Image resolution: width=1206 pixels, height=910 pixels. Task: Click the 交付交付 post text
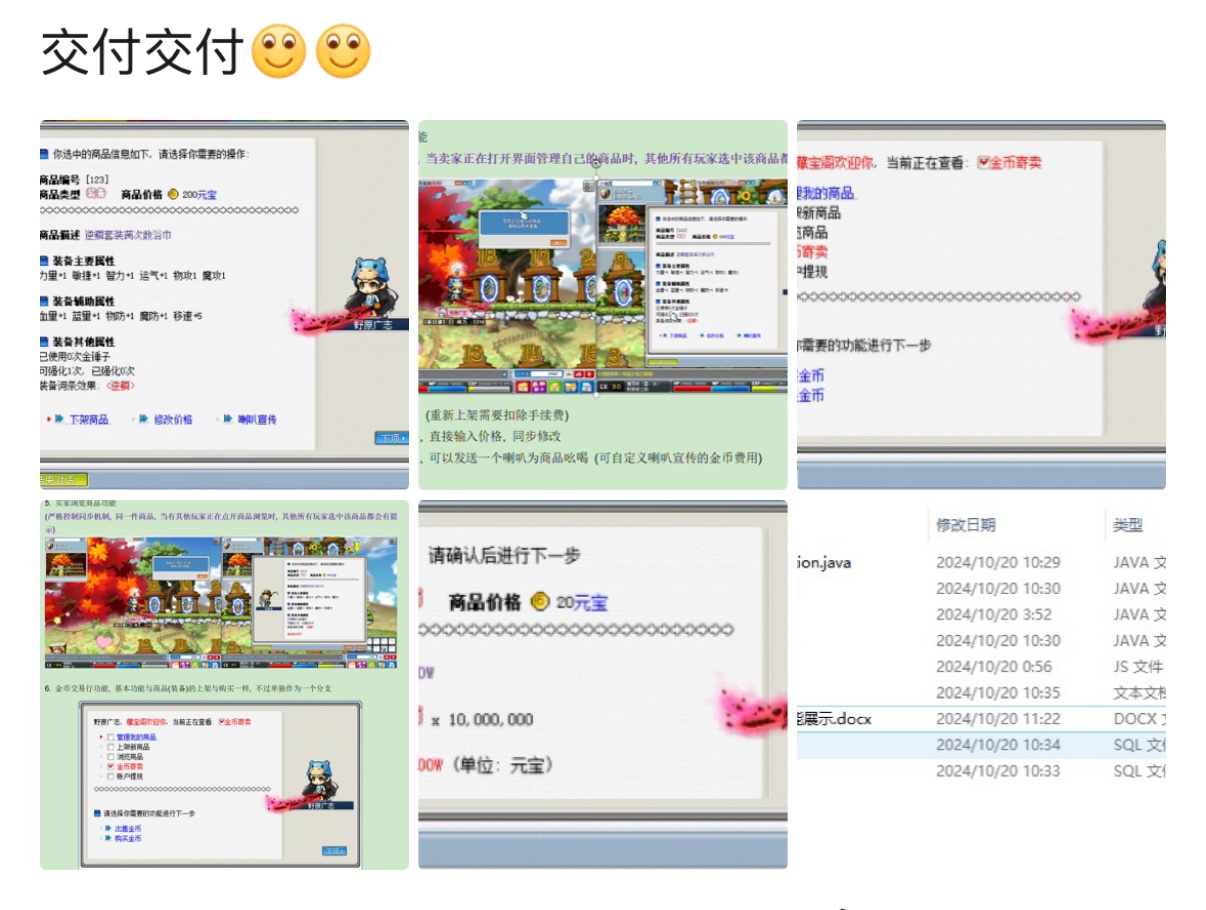pos(143,52)
